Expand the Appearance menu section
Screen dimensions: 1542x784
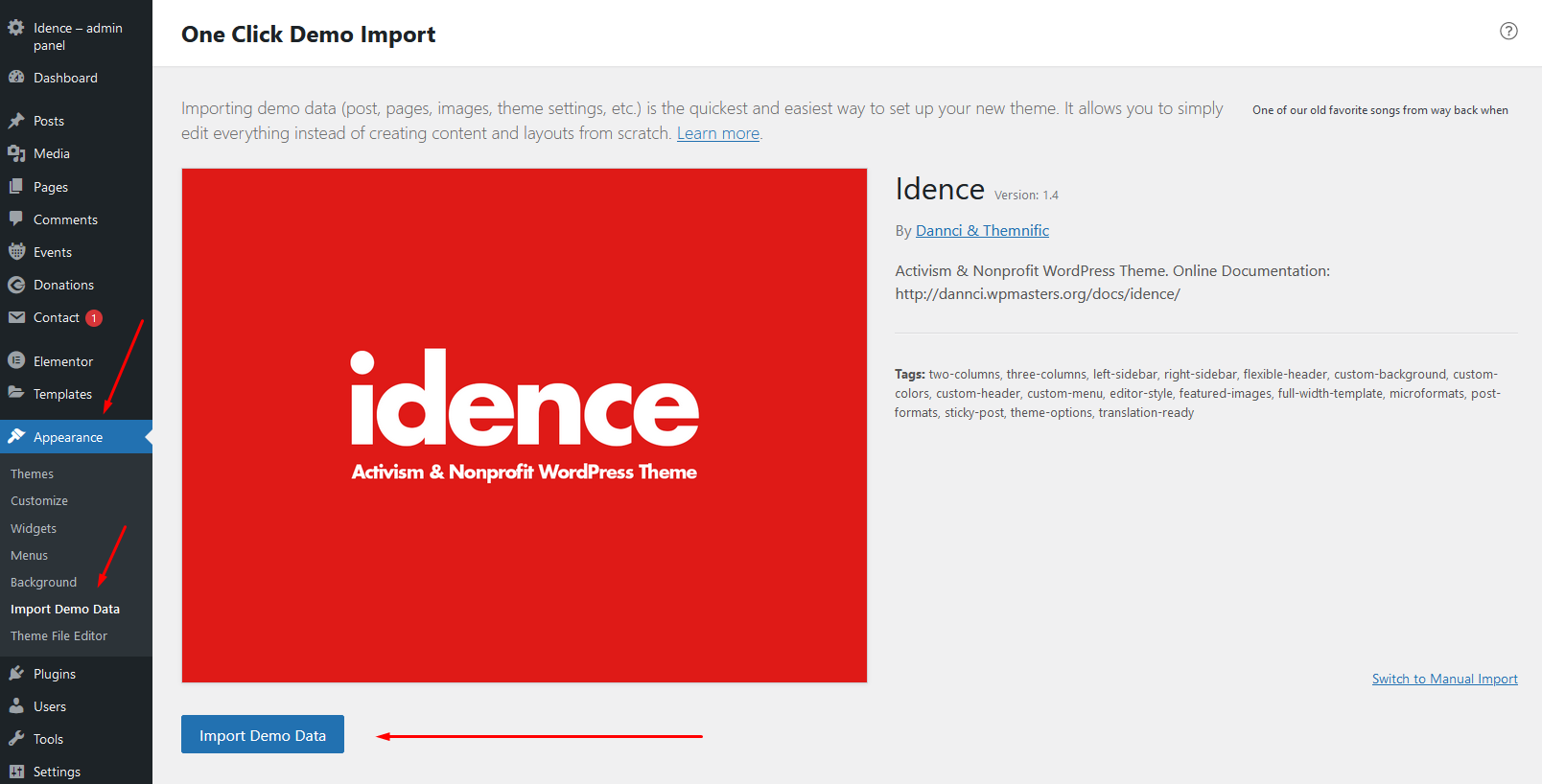[67, 437]
